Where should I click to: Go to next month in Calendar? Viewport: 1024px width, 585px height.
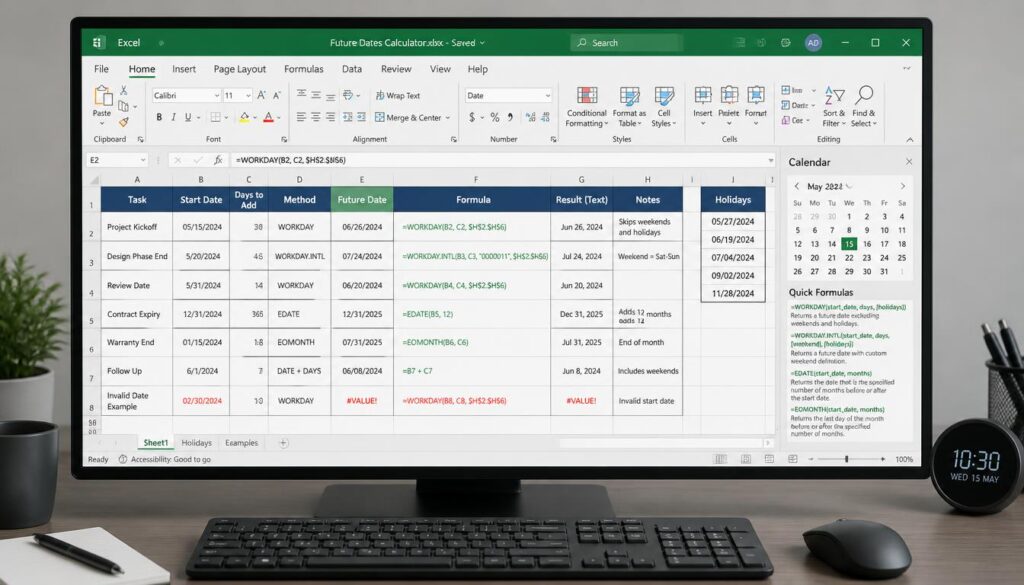coord(903,186)
